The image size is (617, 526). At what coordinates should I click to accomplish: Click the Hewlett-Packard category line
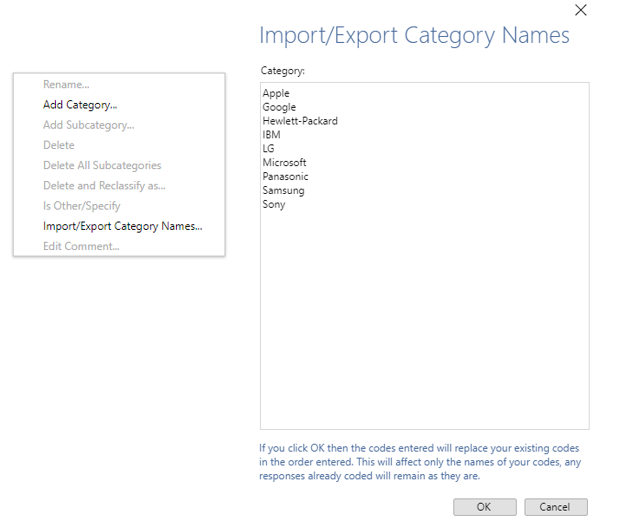pos(300,121)
